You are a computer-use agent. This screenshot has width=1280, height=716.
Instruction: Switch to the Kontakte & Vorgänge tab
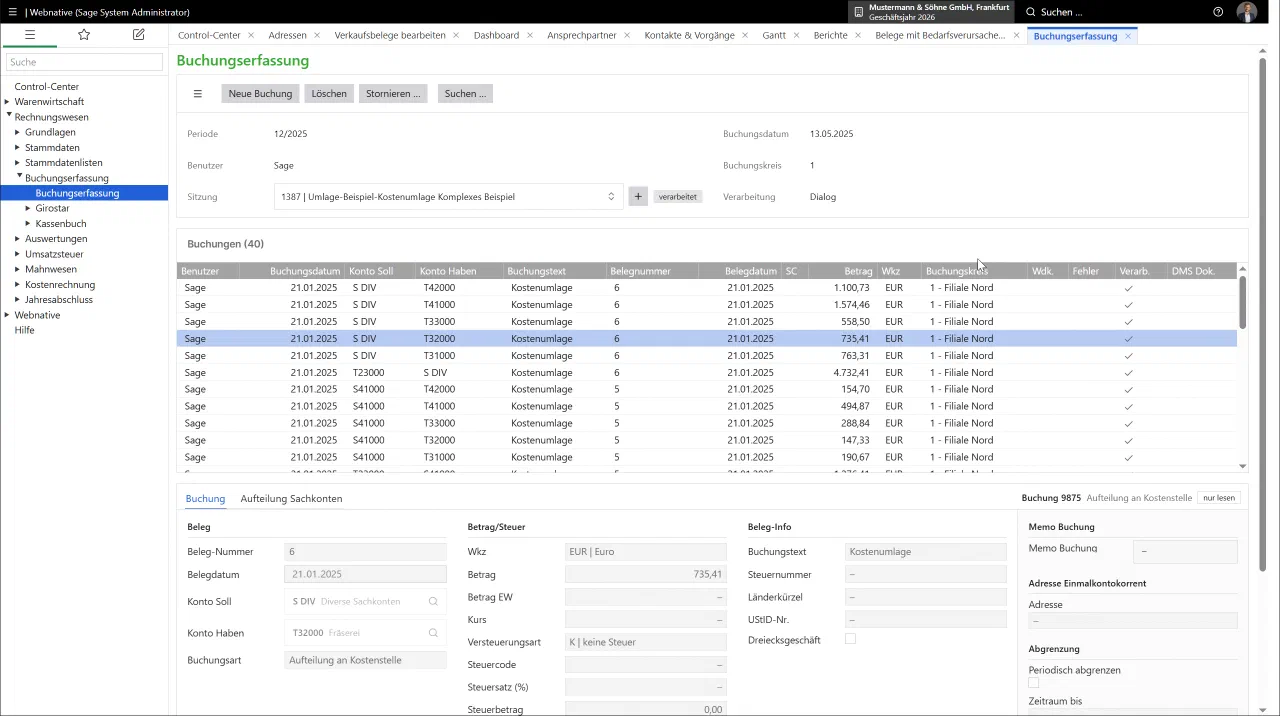(689, 35)
